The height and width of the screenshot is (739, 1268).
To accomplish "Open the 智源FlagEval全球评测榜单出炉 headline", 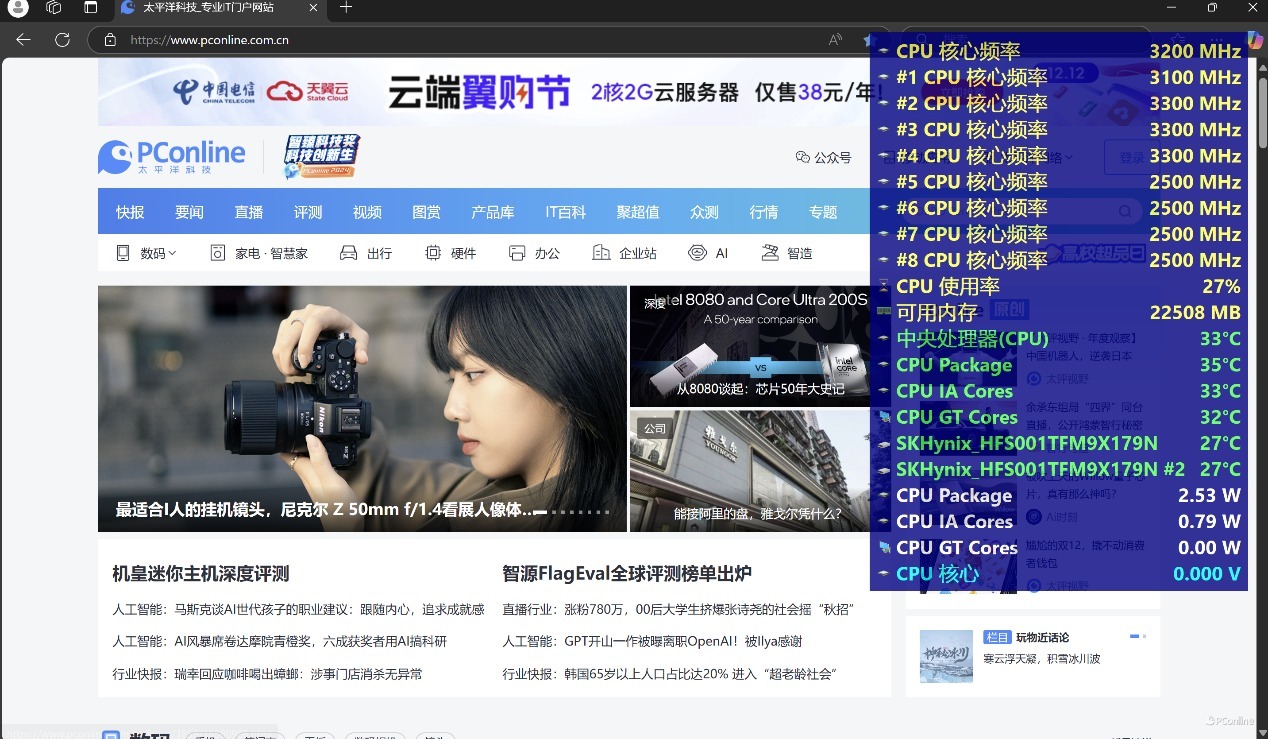I will tap(627, 574).
